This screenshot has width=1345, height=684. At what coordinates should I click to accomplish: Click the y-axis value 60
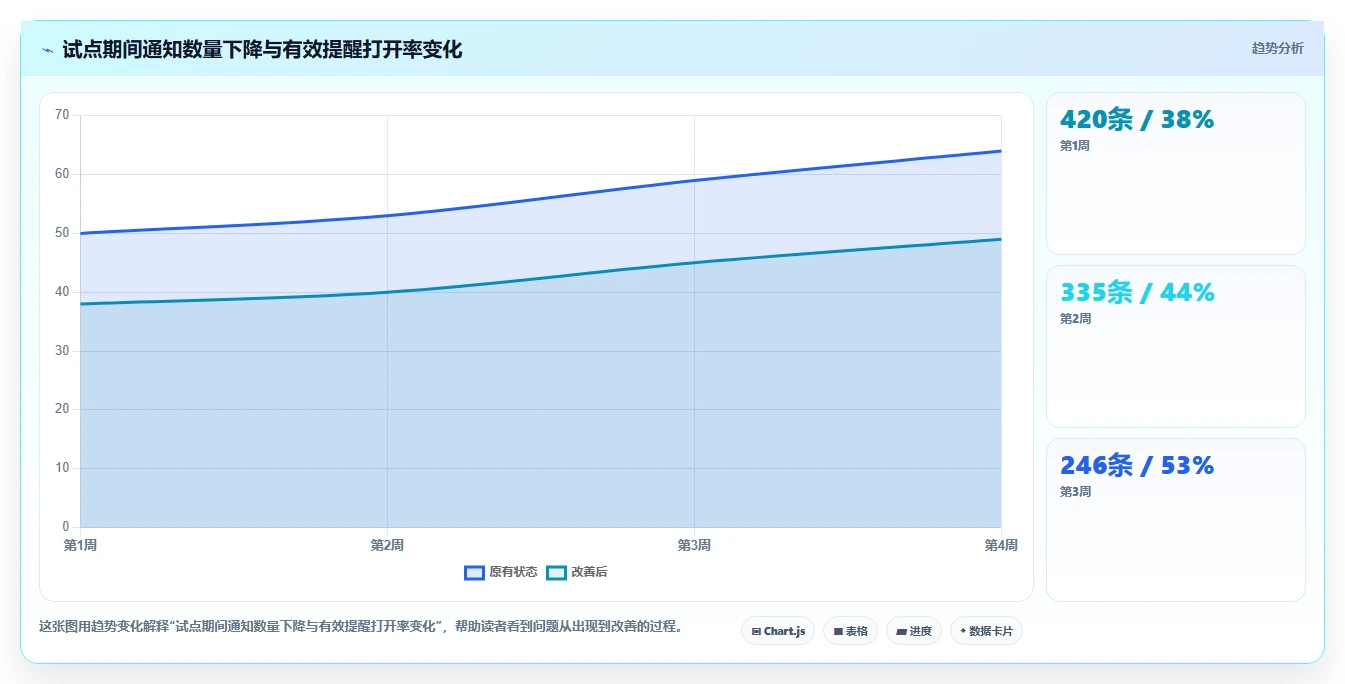(62, 174)
